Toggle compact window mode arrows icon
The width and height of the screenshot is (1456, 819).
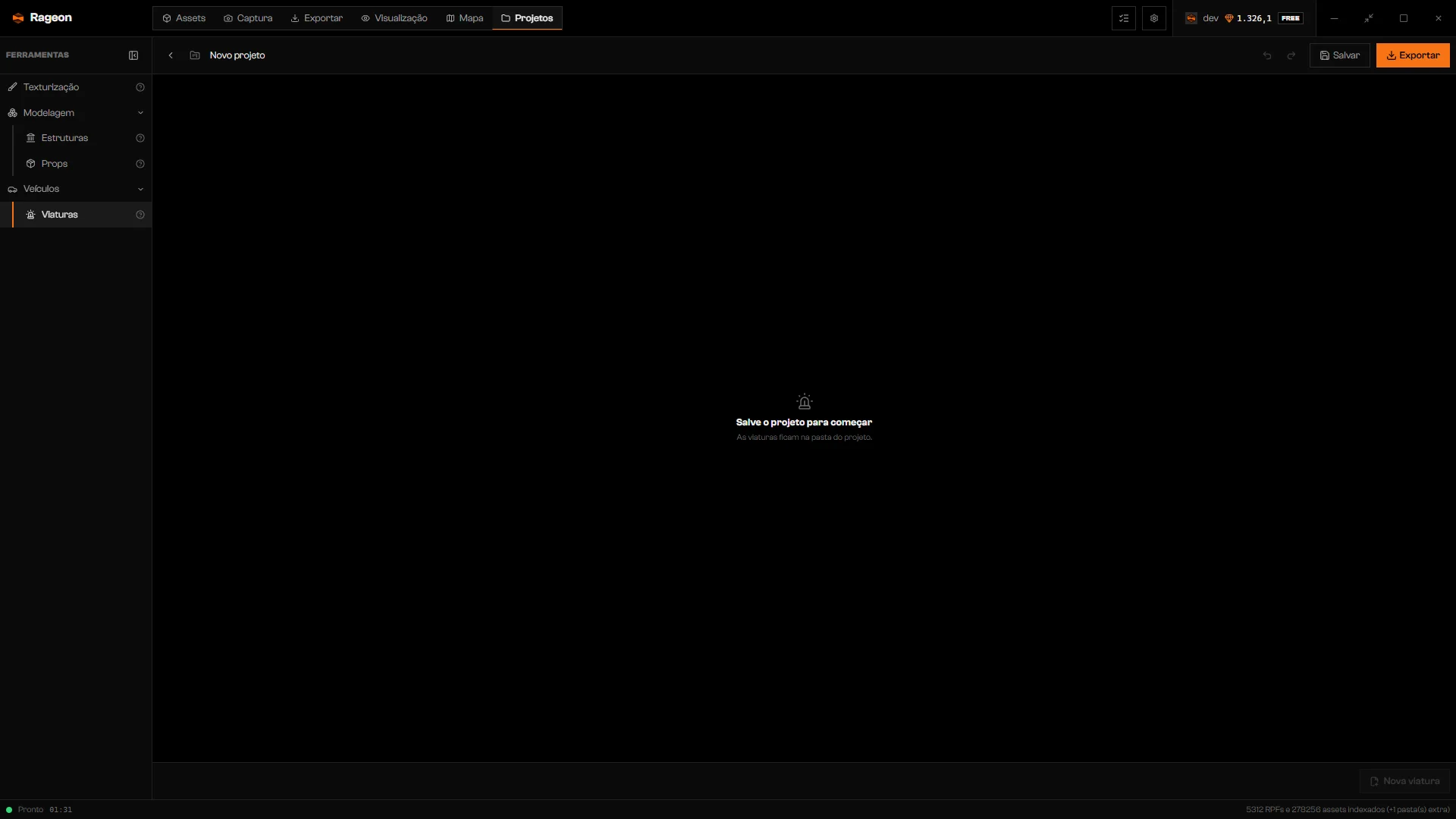click(x=1369, y=18)
